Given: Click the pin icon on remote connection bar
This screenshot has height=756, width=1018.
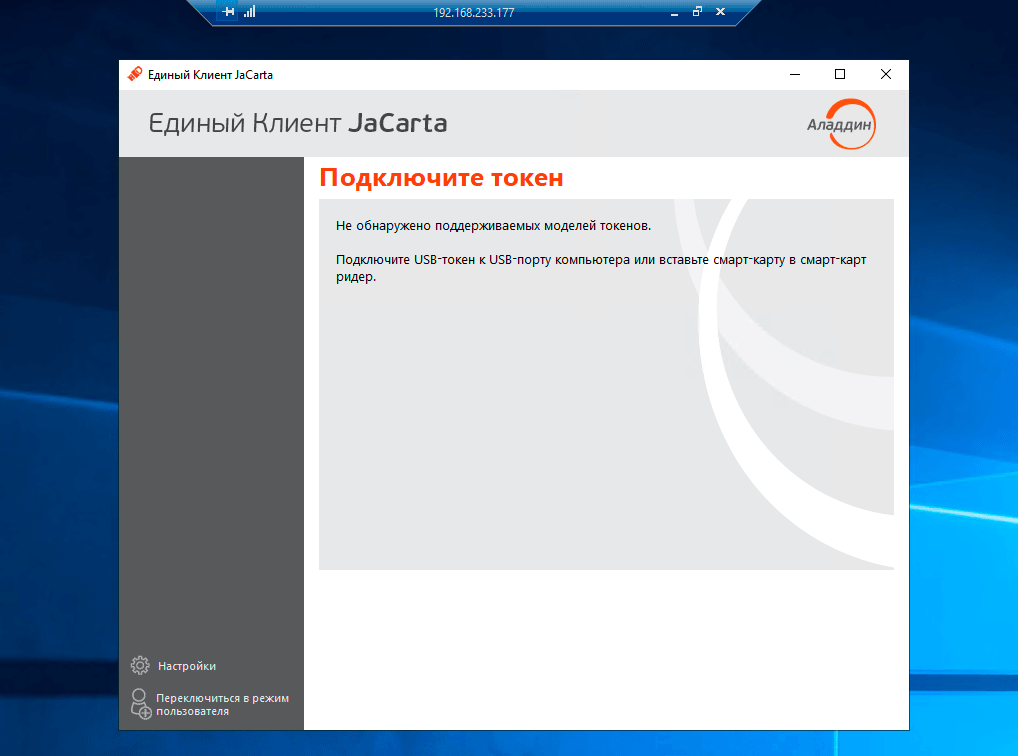Looking at the screenshot, I should pyautogui.click(x=228, y=12).
